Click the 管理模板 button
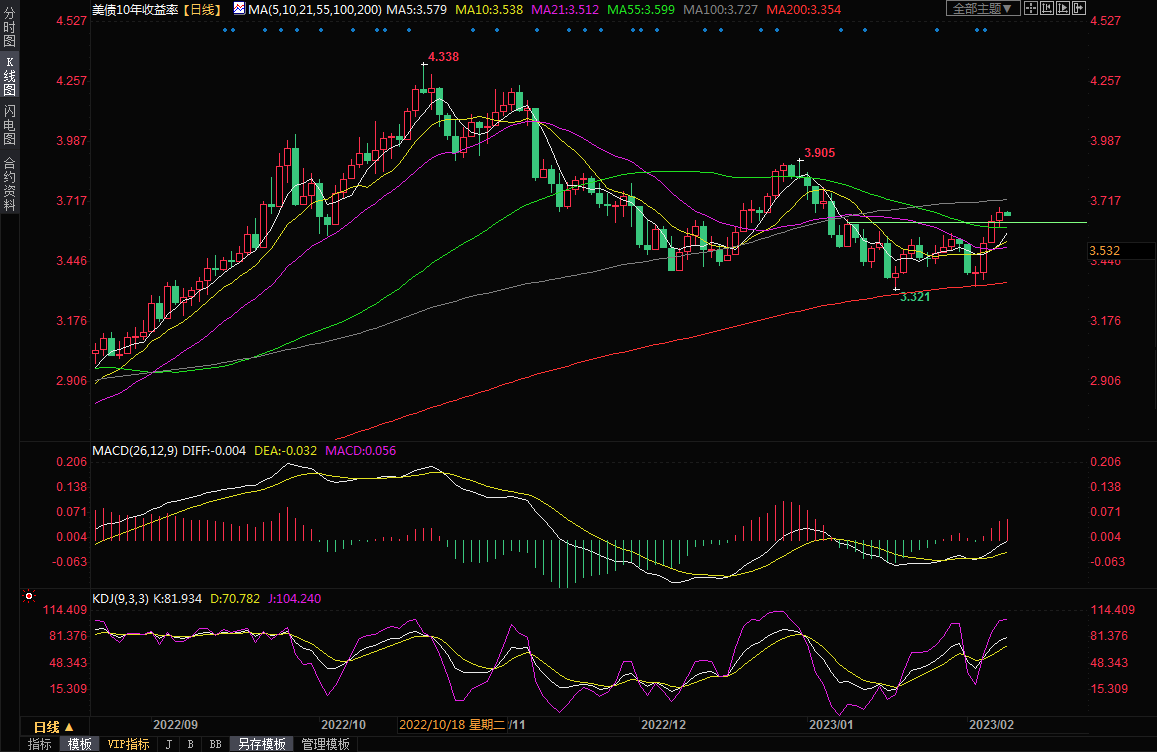Screen dimensions: 1157x752 pyautogui.click(x=326, y=744)
